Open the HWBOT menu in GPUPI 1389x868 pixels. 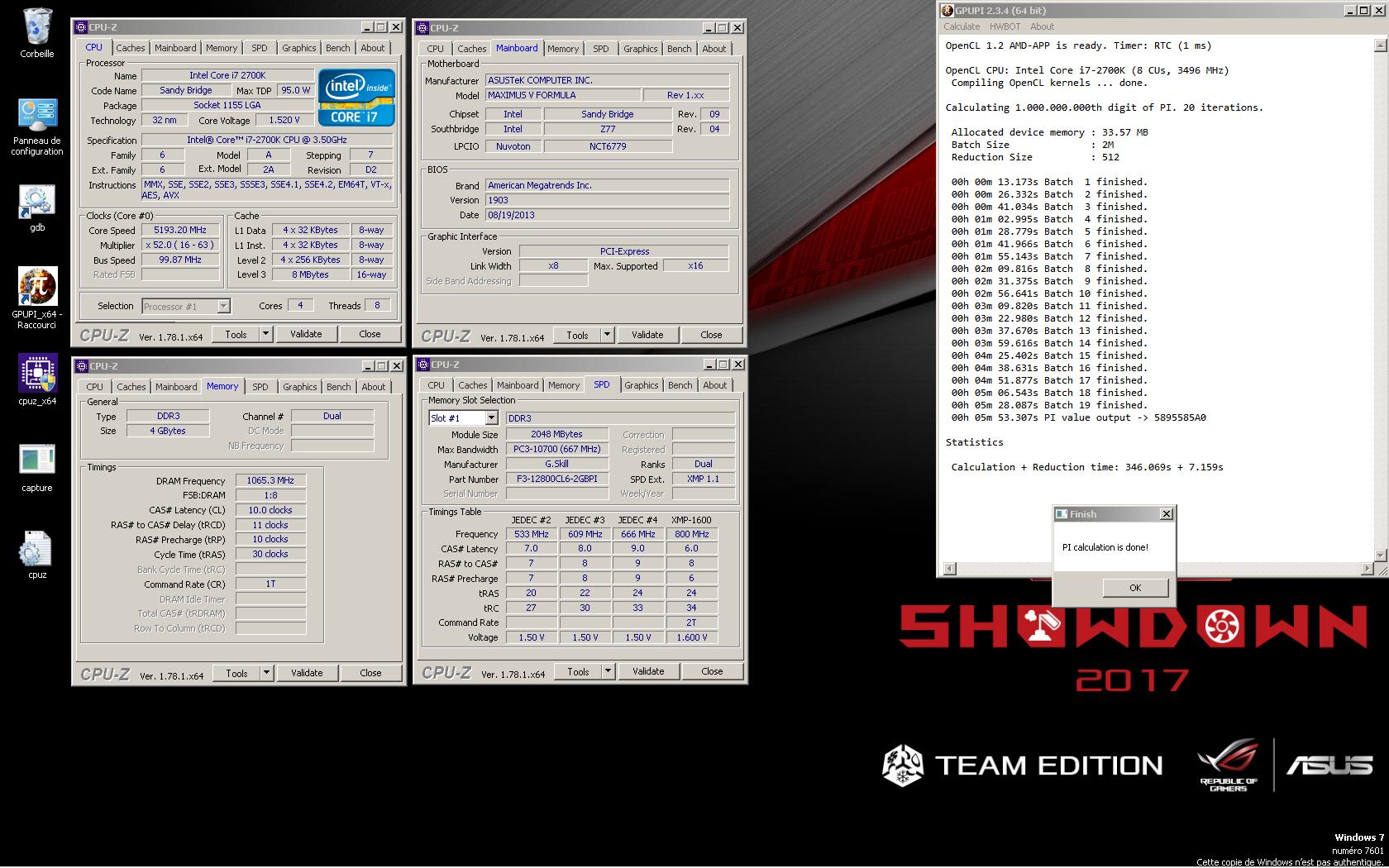[x=1005, y=26]
